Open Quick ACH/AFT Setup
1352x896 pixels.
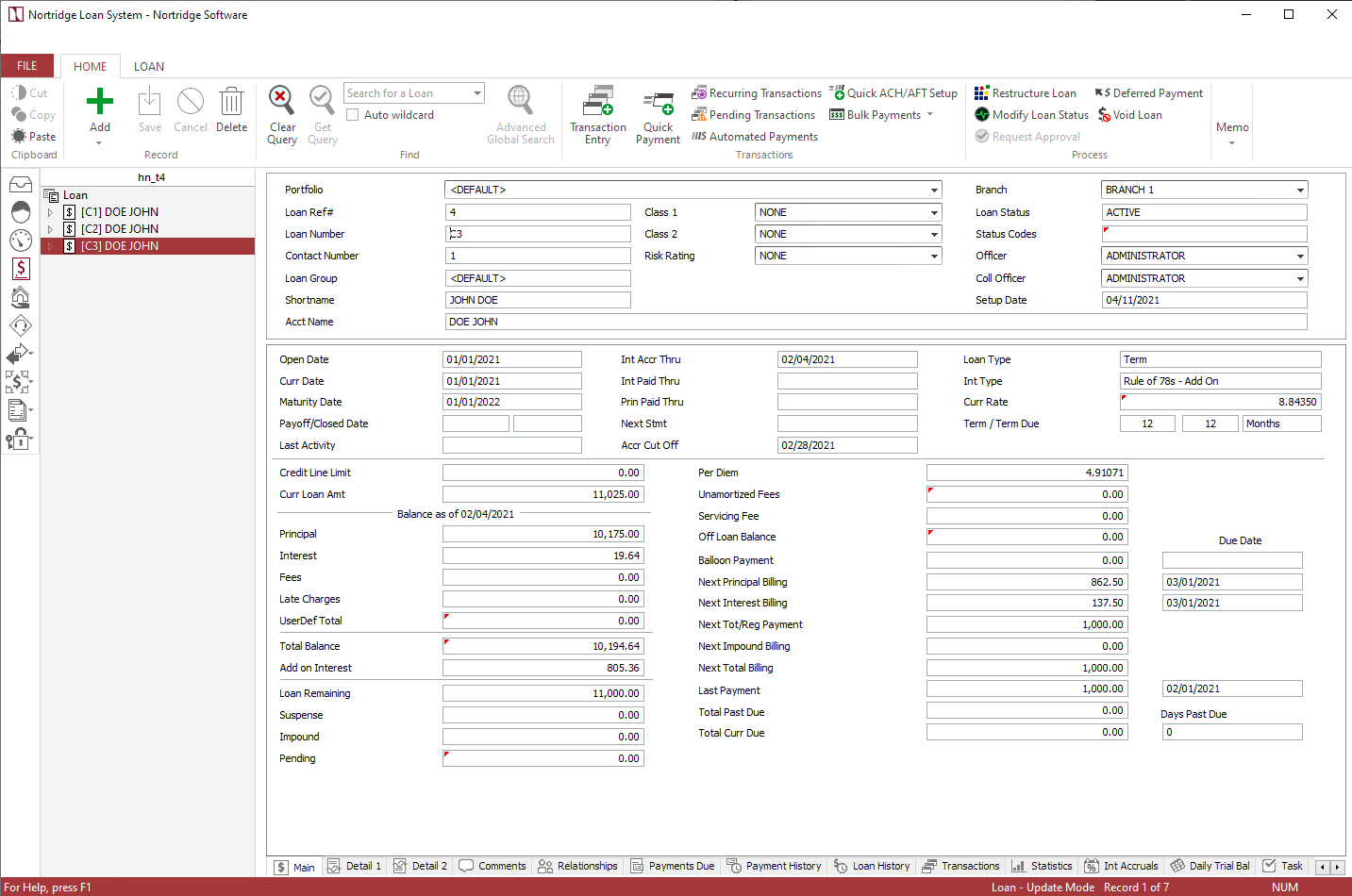[893, 93]
